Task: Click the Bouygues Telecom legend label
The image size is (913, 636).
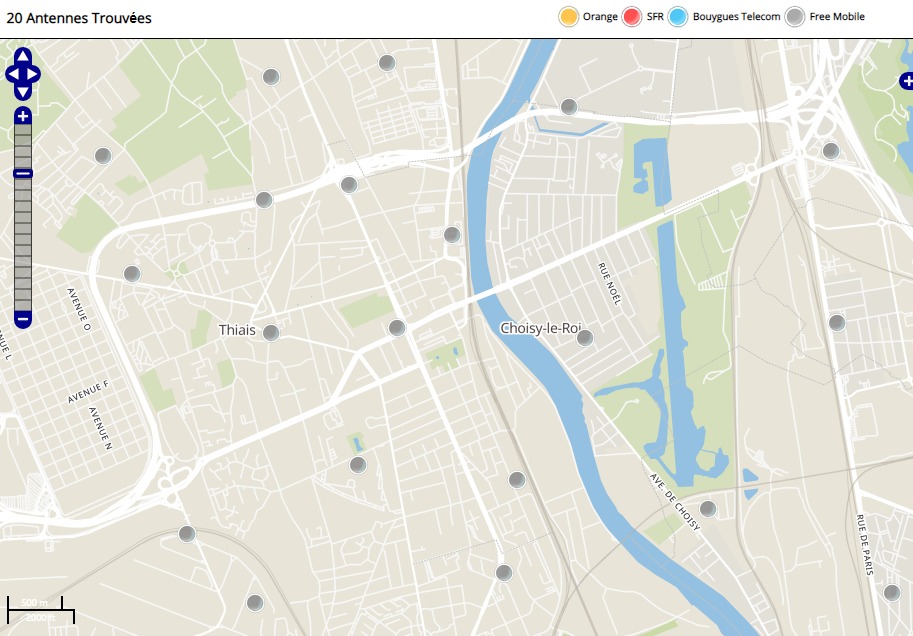Action: [x=736, y=17]
